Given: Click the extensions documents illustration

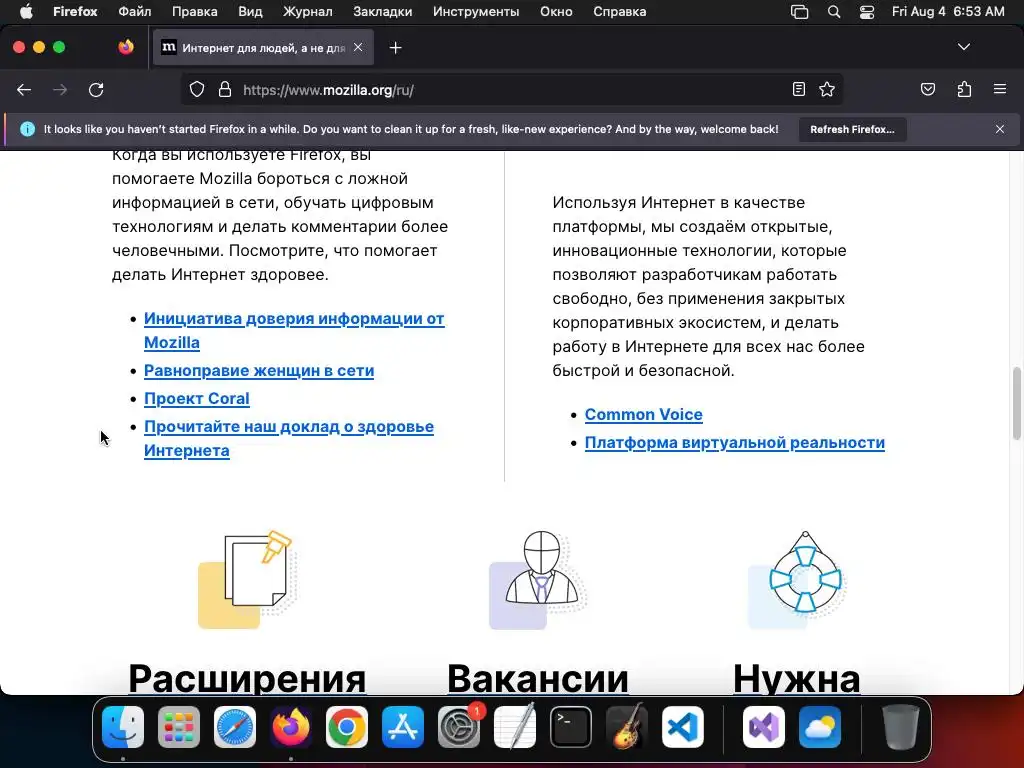Looking at the screenshot, I should (x=247, y=580).
